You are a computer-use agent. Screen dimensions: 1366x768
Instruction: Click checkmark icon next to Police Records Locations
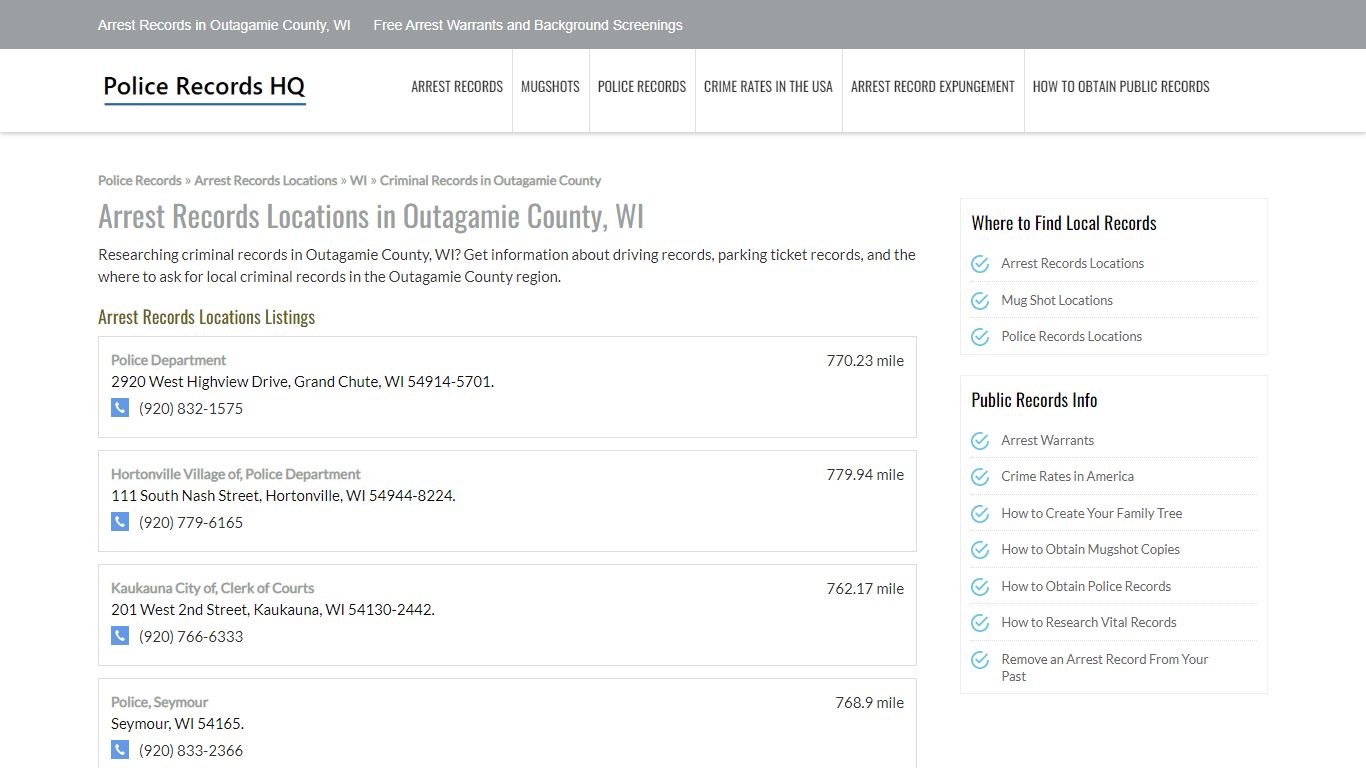[980, 337]
